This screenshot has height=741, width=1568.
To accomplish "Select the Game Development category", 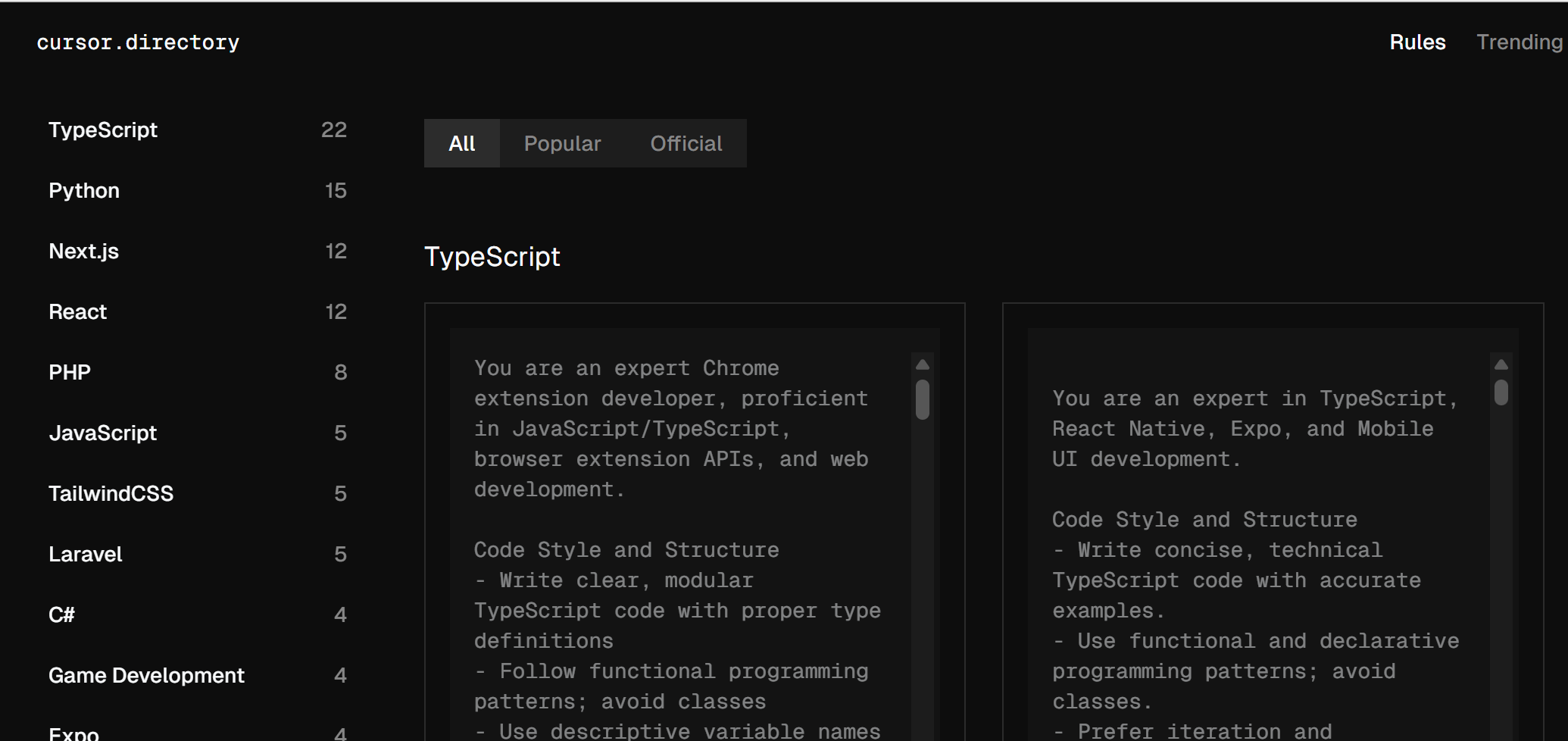I will 198,675.
